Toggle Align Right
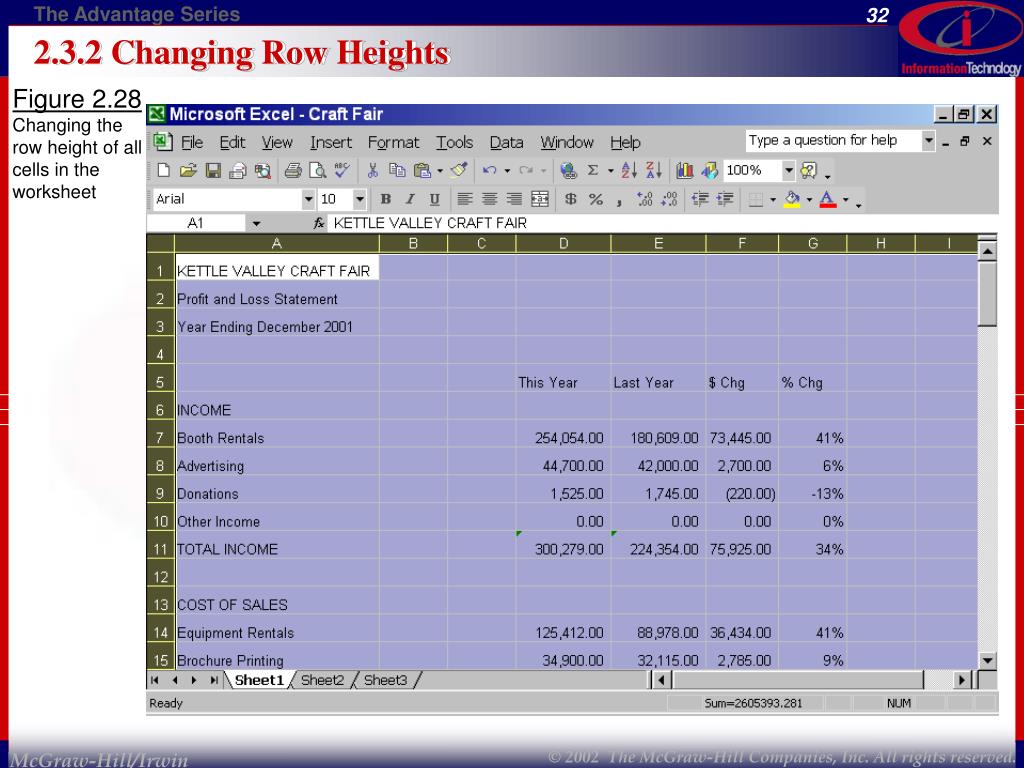 pyautogui.click(x=514, y=199)
